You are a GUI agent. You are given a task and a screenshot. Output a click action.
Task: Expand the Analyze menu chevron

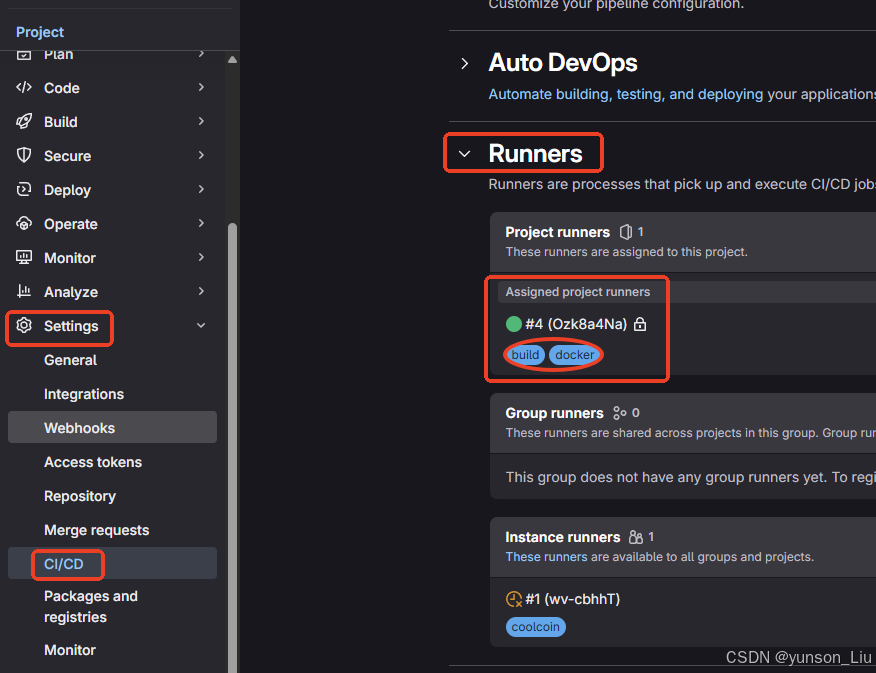pyautogui.click(x=201, y=292)
